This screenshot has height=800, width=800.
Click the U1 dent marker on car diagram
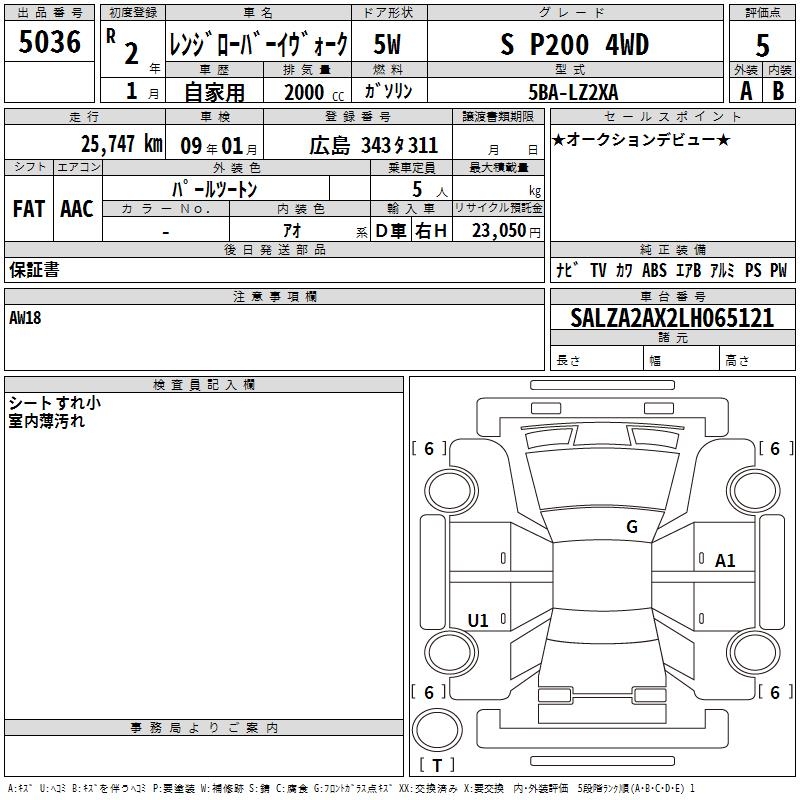478,621
